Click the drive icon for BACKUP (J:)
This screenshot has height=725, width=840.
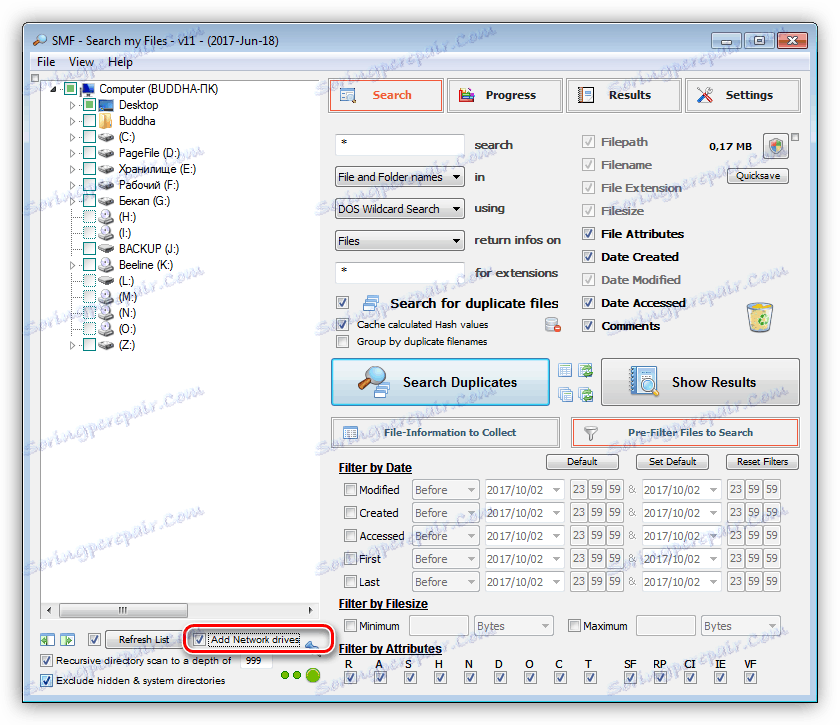(x=106, y=249)
